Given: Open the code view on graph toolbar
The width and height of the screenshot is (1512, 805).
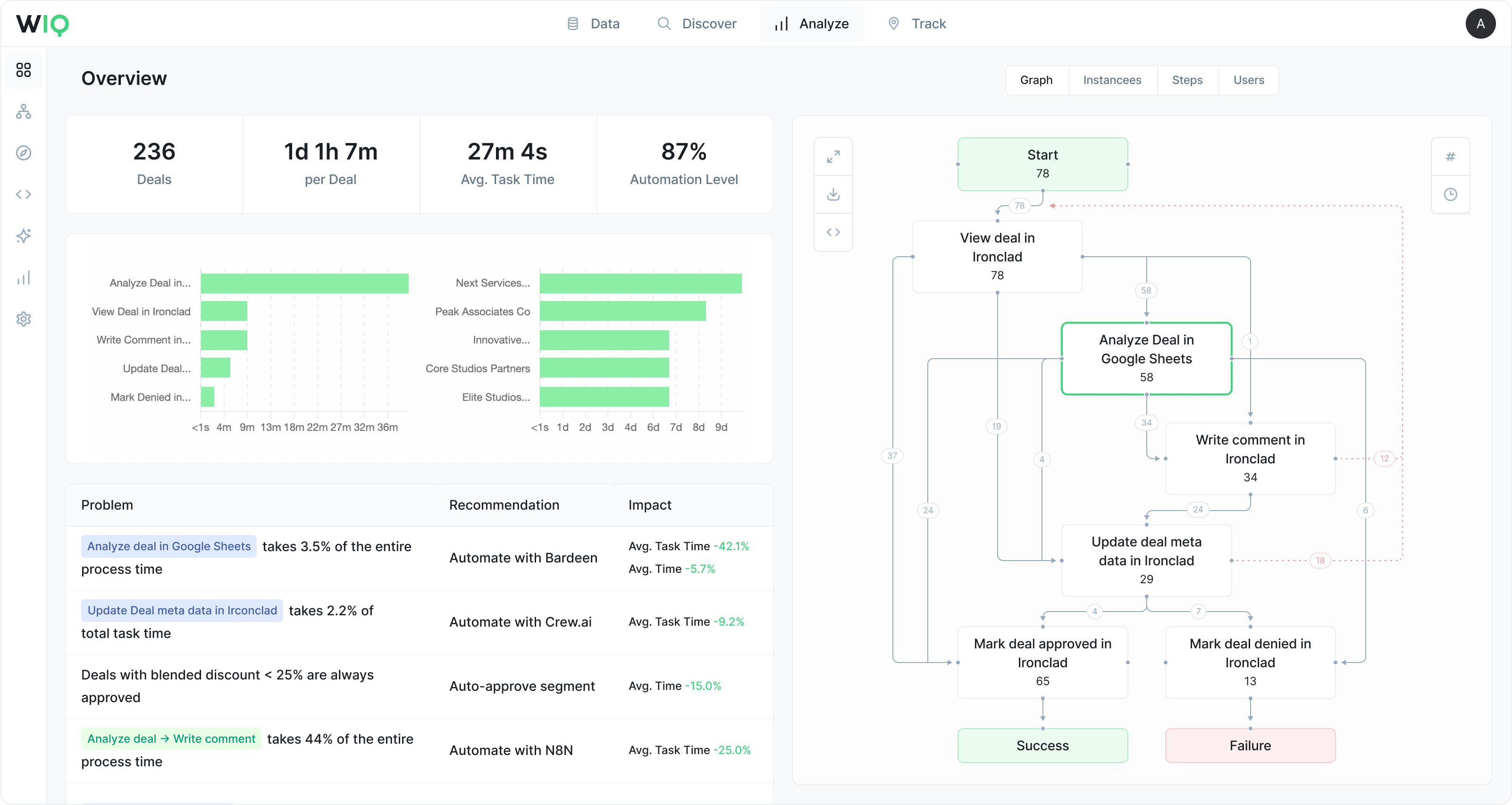Looking at the screenshot, I should [x=833, y=232].
